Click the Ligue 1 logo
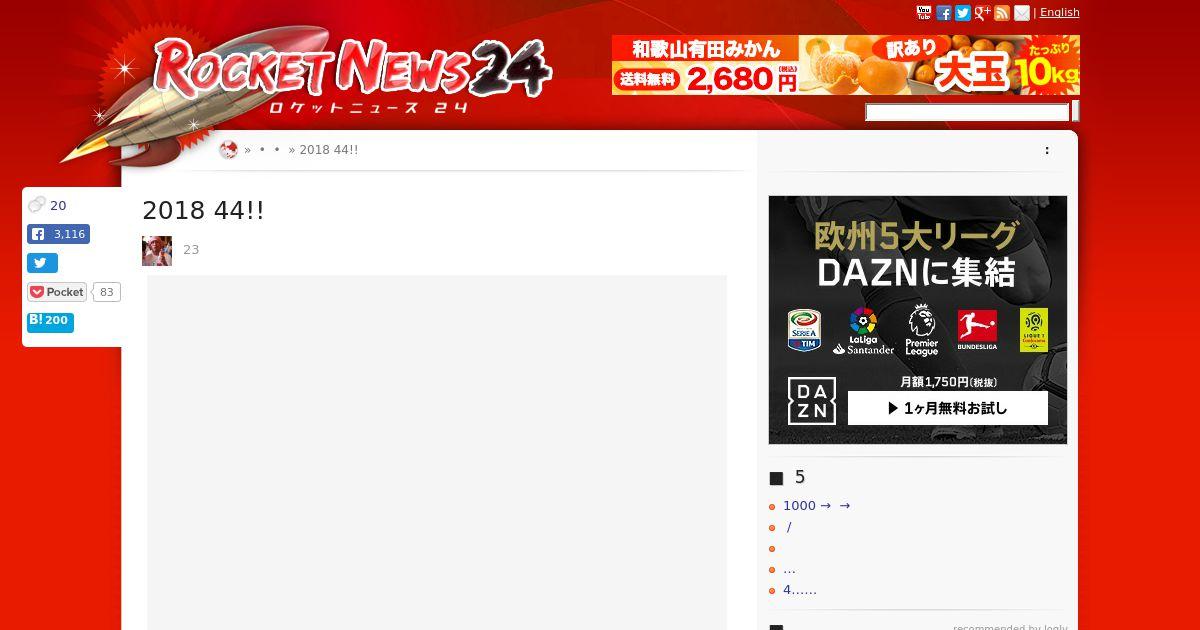The image size is (1200, 630). tap(1034, 330)
